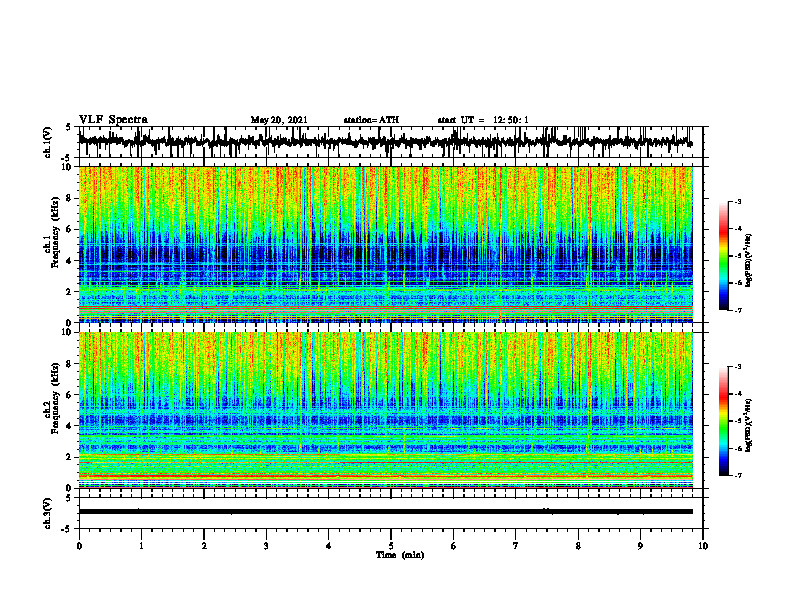The height and width of the screenshot is (612, 792).
Task: Click the lower color scale bar for ch.2
Action: pos(723,421)
